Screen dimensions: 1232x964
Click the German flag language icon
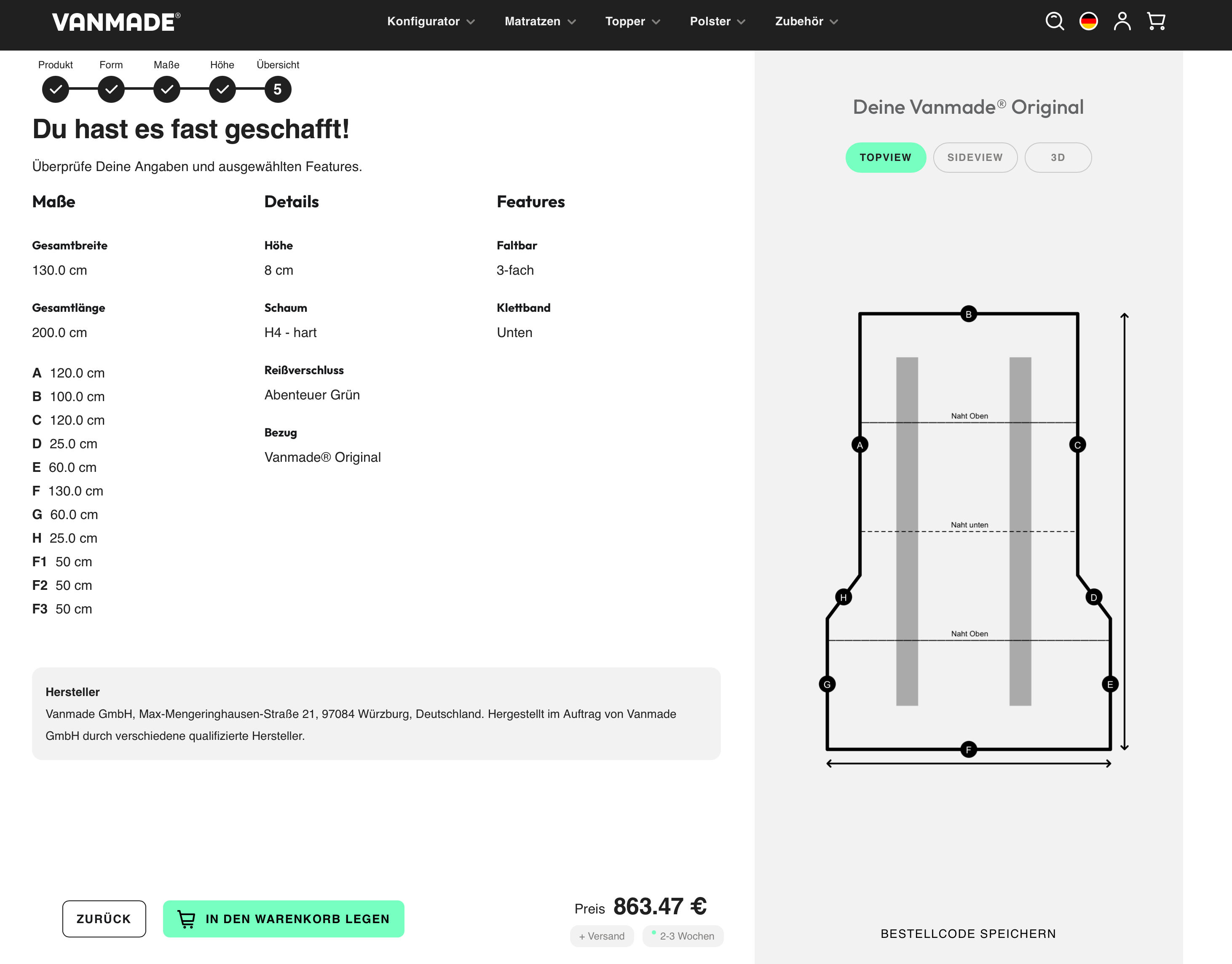point(1088,21)
